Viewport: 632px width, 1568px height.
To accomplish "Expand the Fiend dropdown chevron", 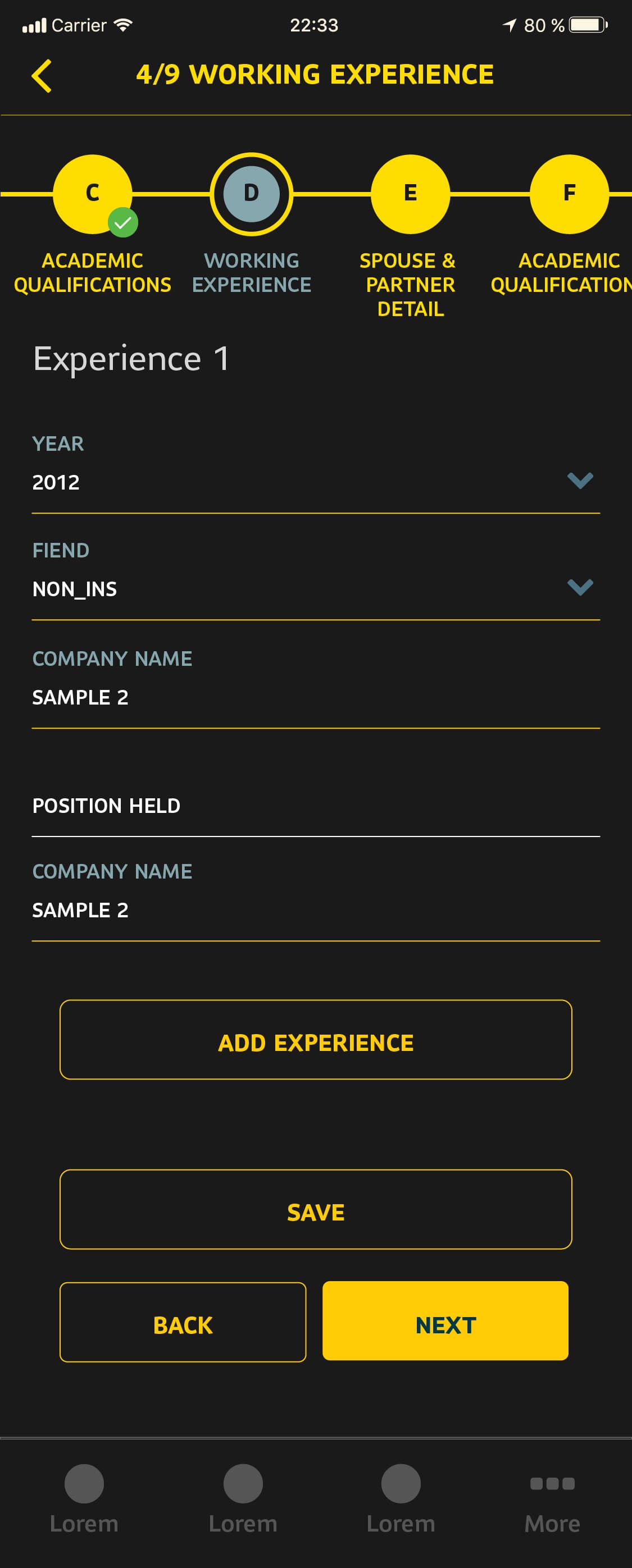I will tap(580, 587).
